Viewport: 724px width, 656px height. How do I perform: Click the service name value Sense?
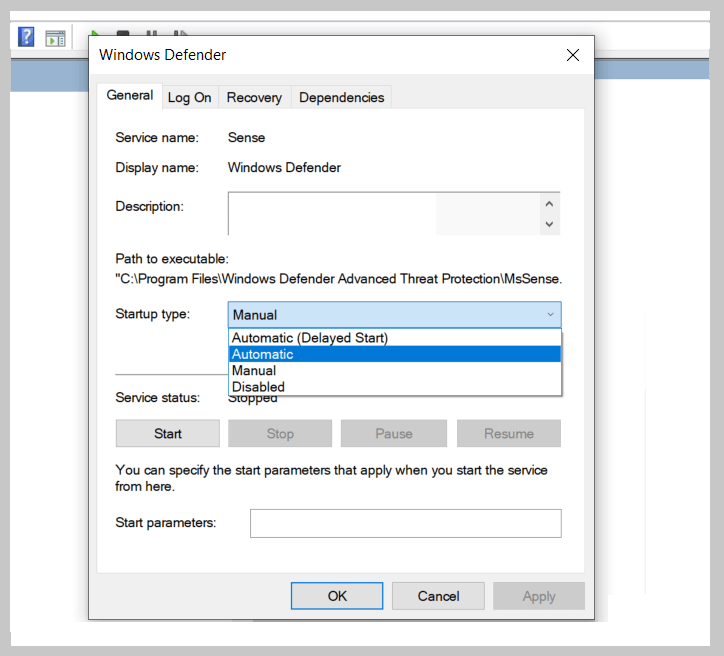pyautogui.click(x=247, y=138)
